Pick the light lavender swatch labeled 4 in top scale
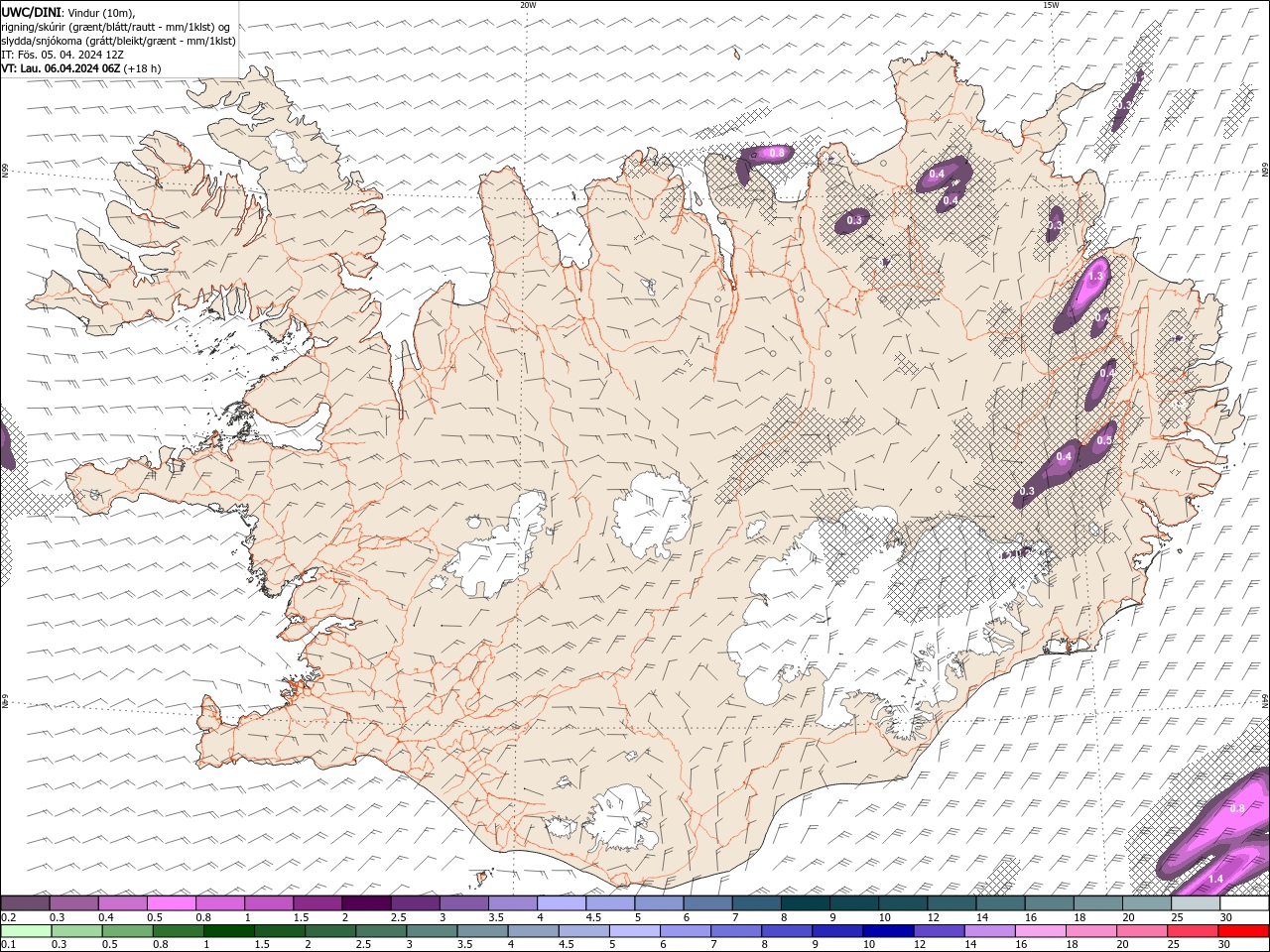1270x952 pixels. (562, 903)
